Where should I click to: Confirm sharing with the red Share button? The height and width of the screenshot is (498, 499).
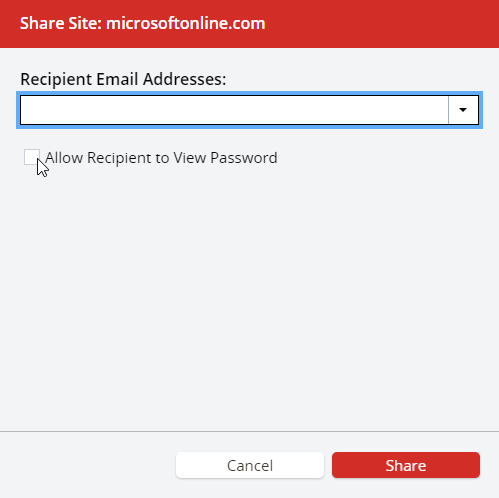click(406, 465)
